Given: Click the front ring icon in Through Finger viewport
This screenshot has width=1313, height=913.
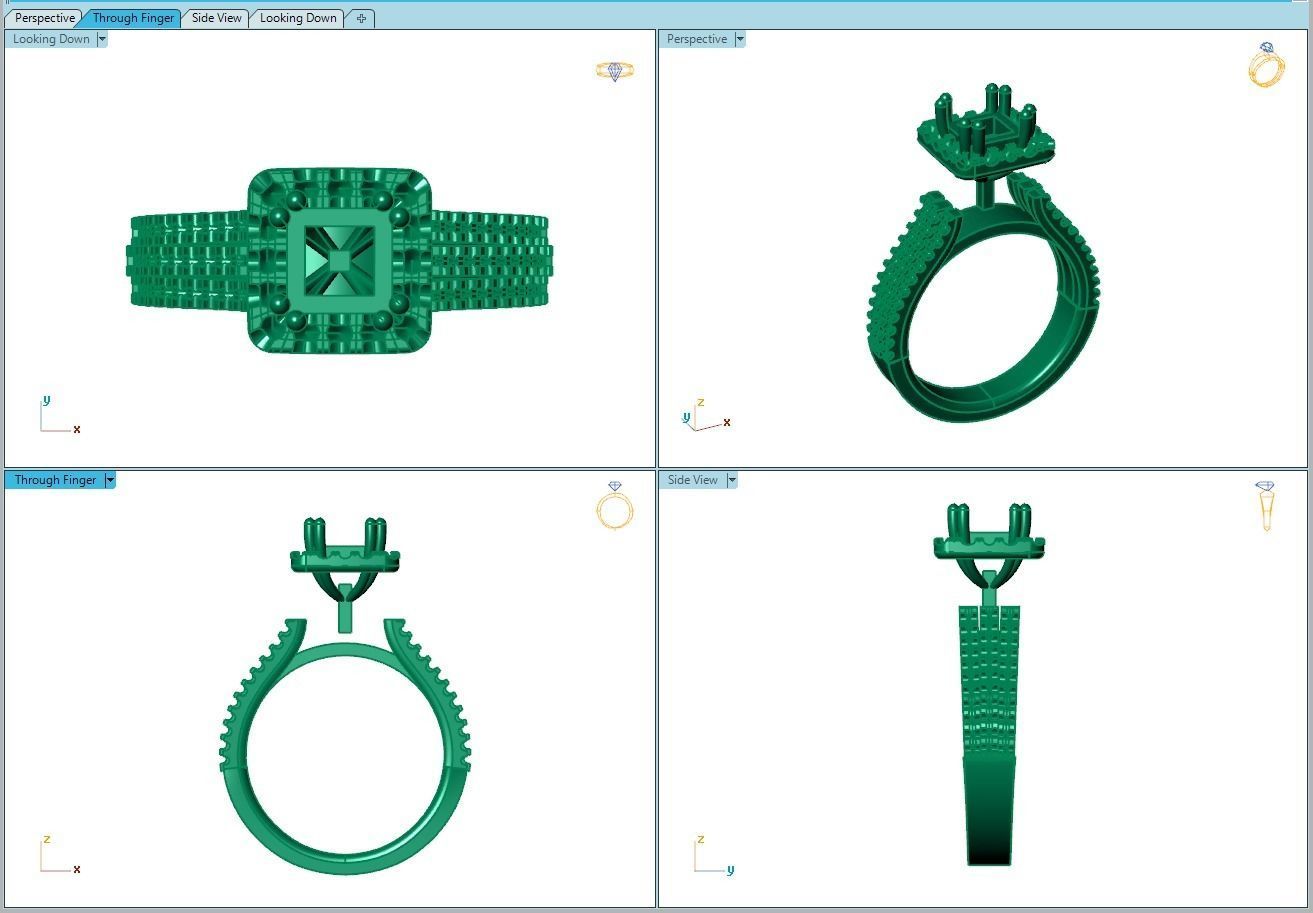Looking at the screenshot, I should 615,505.
